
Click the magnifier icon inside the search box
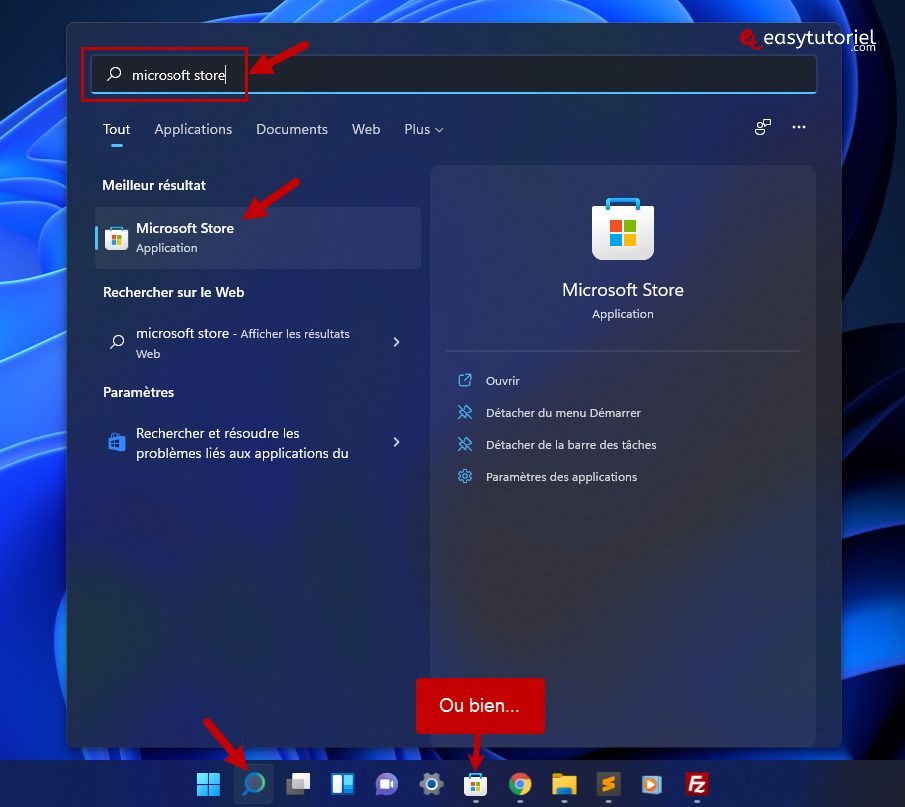[x=114, y=74]
